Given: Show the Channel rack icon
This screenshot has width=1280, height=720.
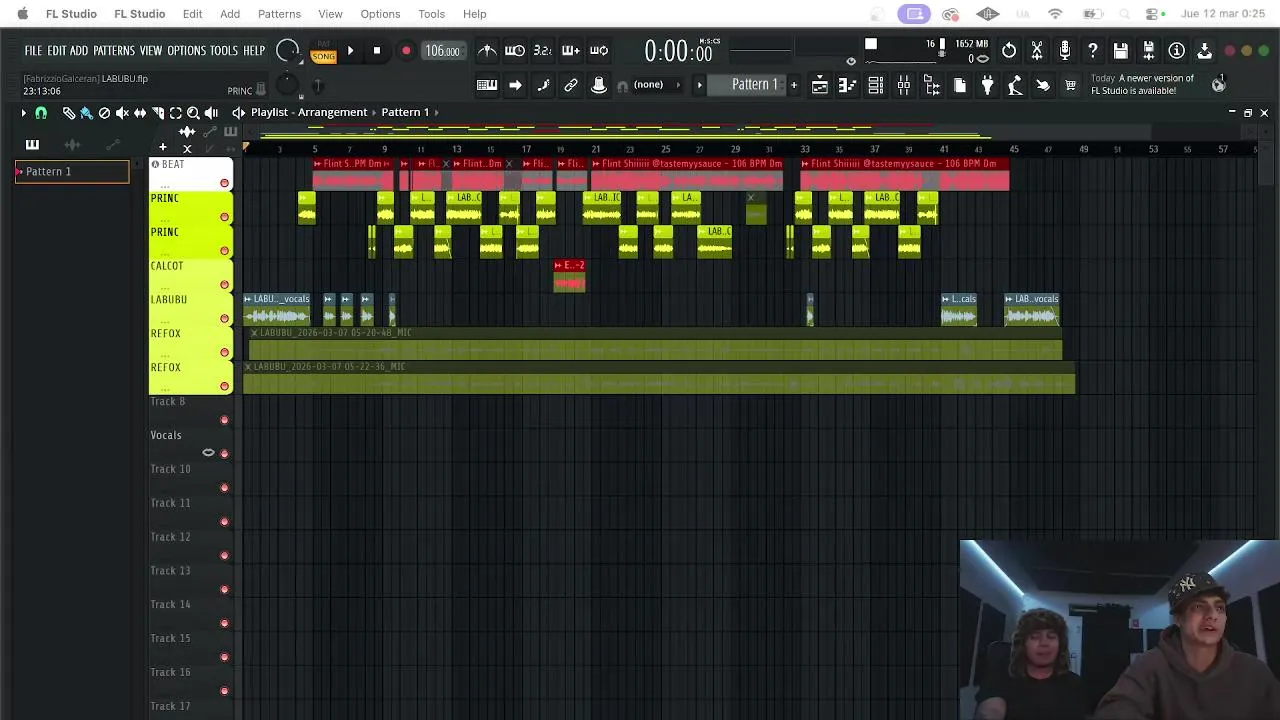Looking at the screenshot, I should point(875,85).
